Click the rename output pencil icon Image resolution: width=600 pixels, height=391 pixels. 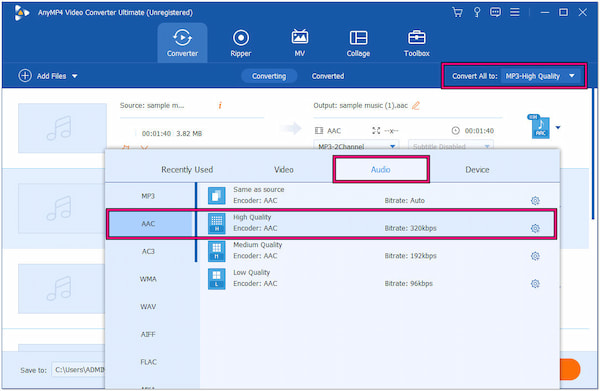[416, 106]
